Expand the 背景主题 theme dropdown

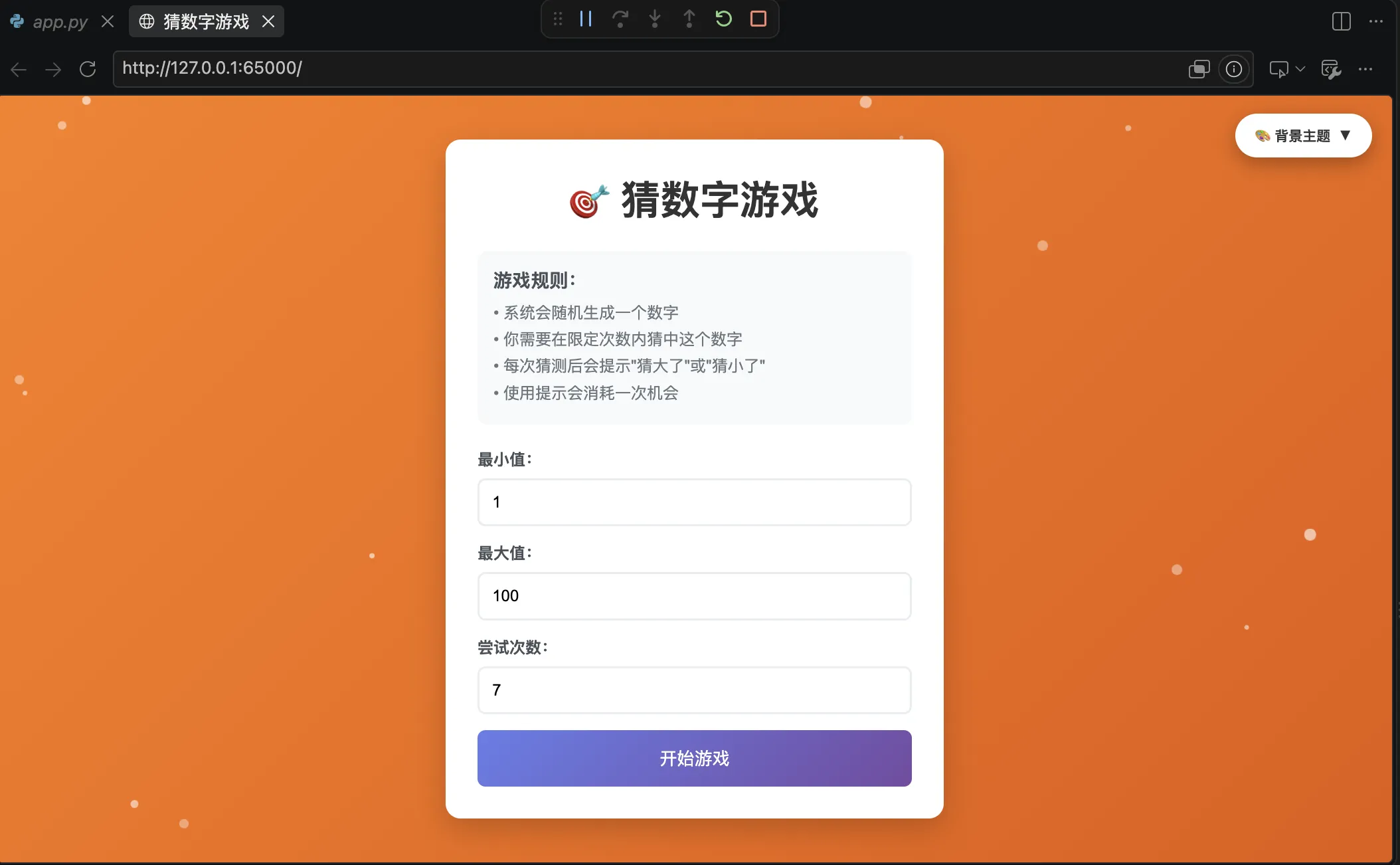click(1303, 136)
